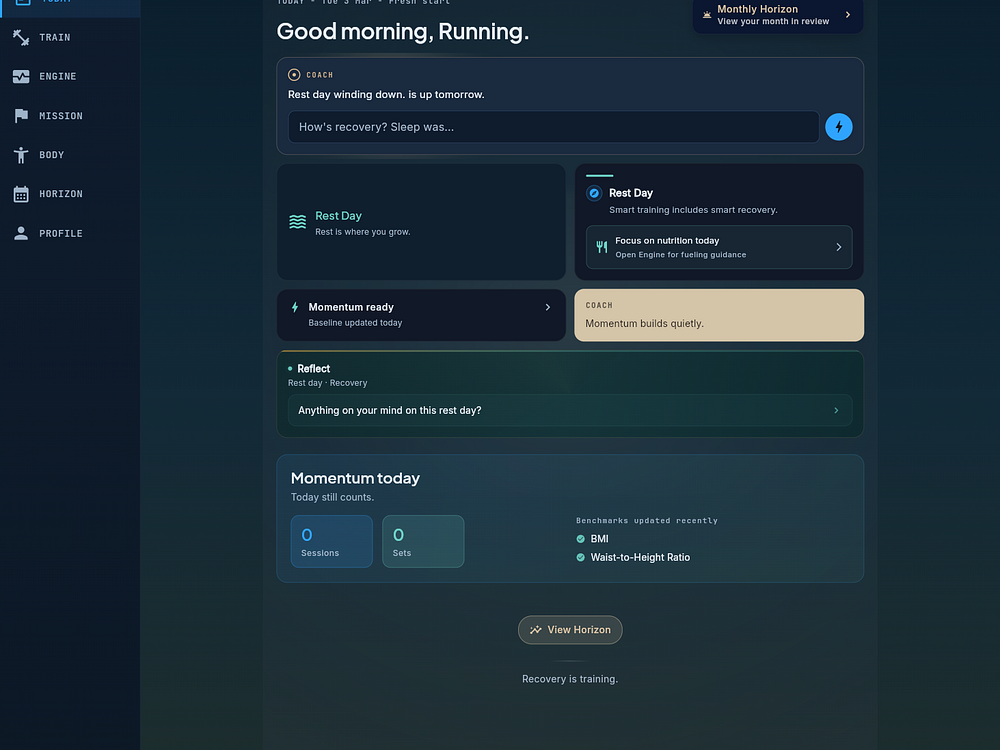Click the Coach circle icon above message
Image resolution: width=1000 pixels, height=750 pixels.
point(294,75)
